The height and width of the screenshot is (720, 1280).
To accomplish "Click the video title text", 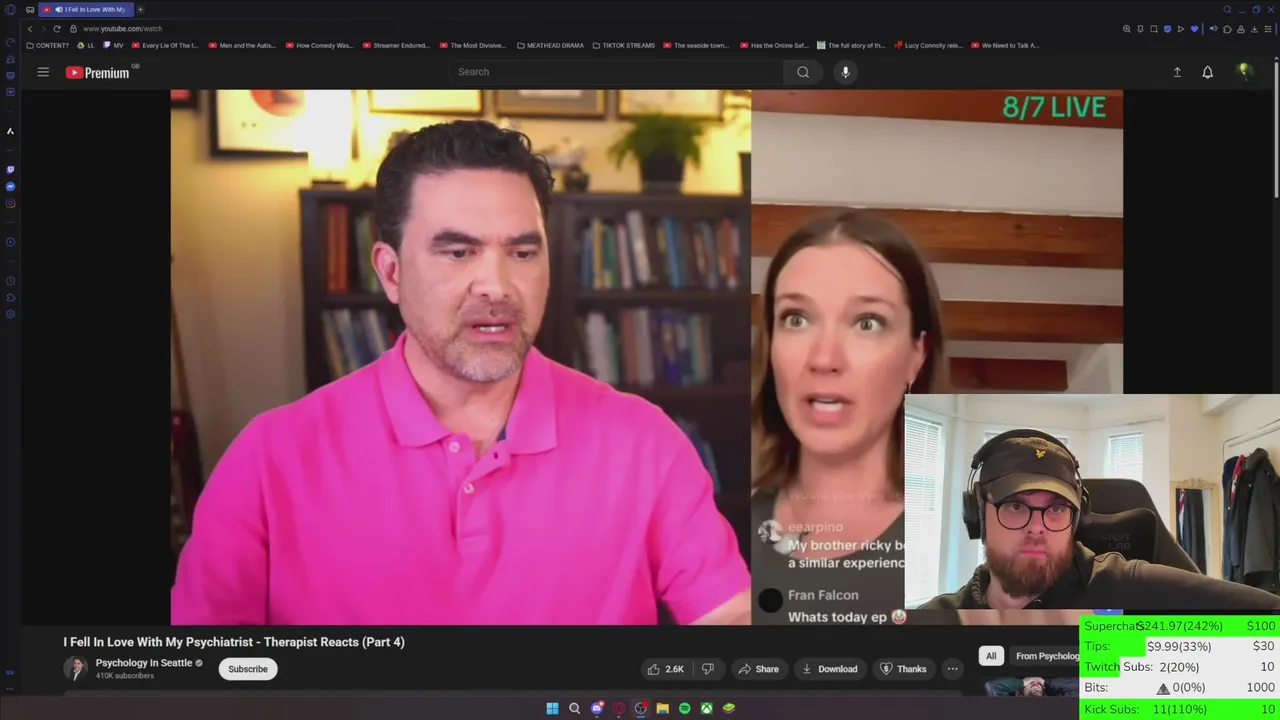I will [x=234, y=642].
